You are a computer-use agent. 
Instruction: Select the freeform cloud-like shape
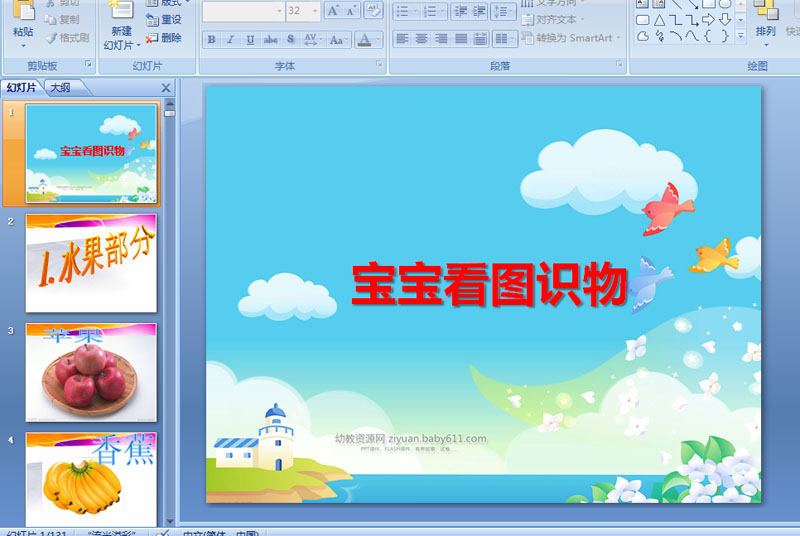pos(643,36)
